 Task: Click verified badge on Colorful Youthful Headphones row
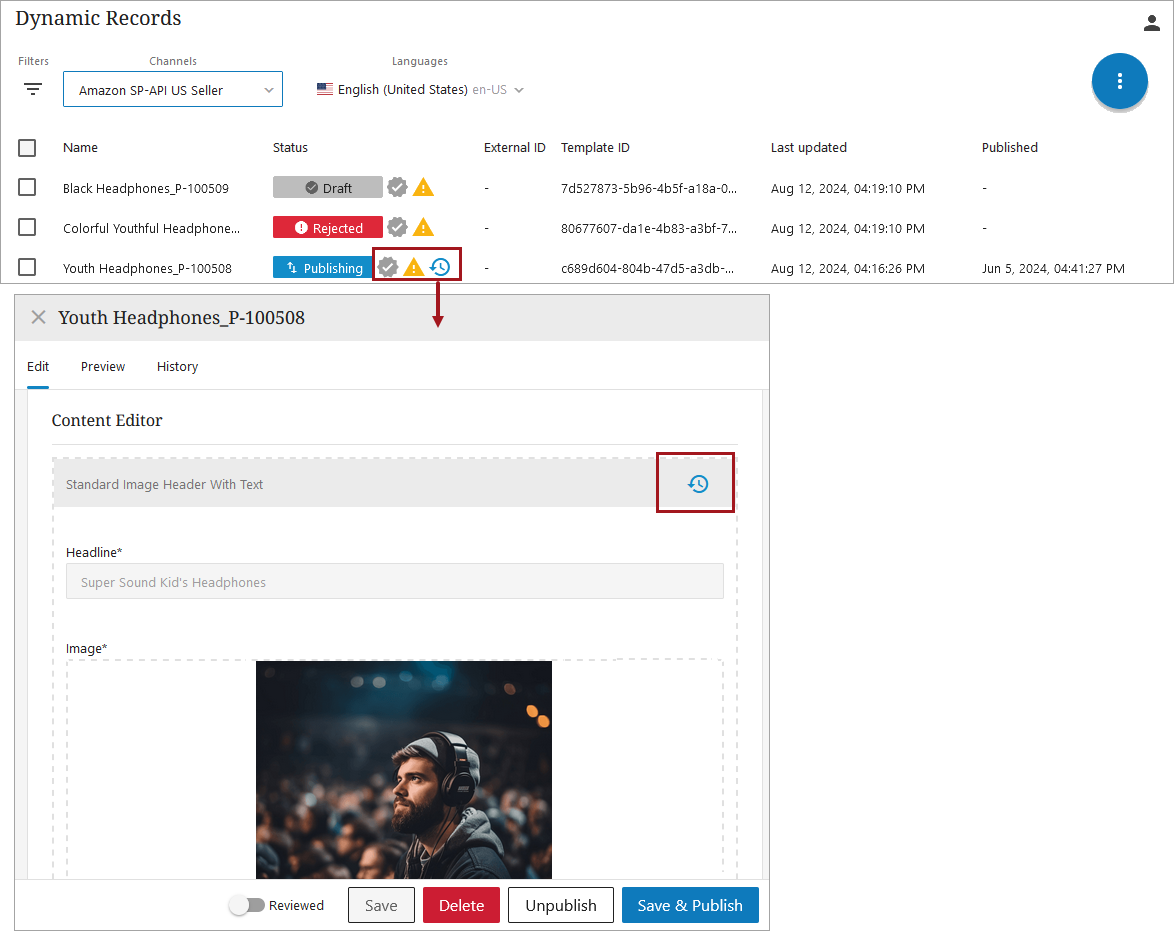[x=397, y=227]
